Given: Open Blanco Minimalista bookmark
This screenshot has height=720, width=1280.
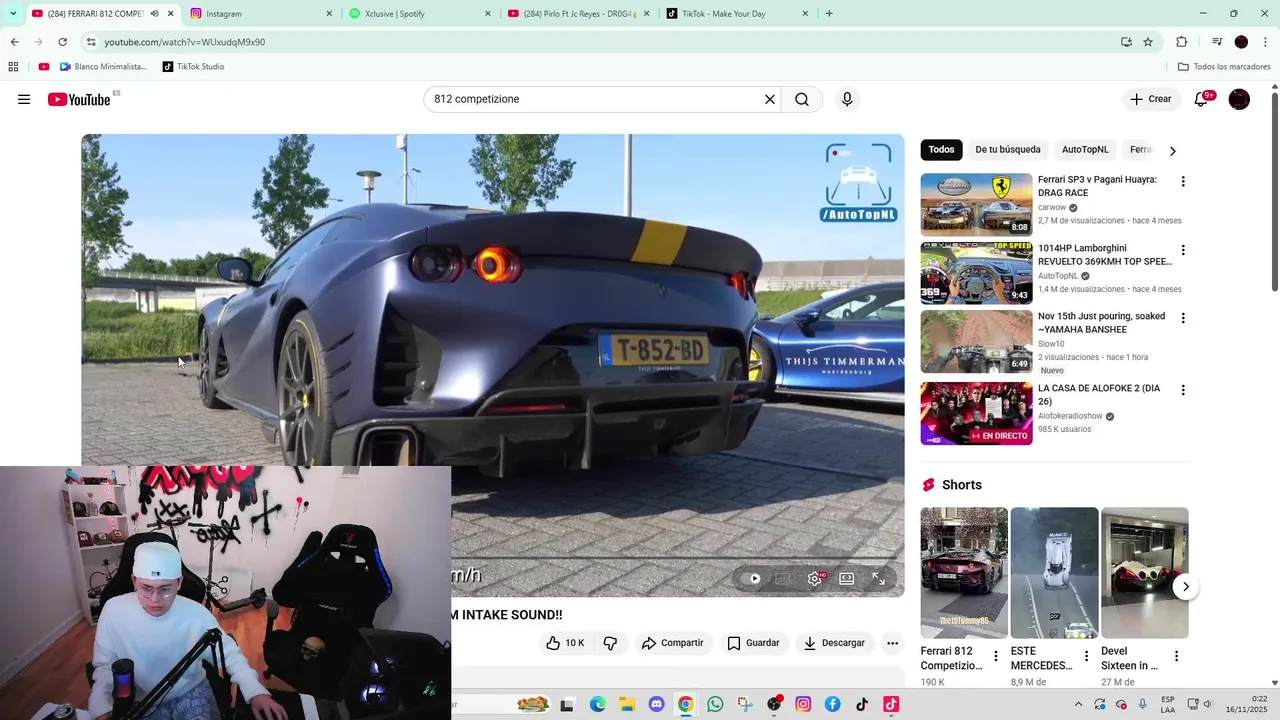Looking at the screenshot, I should (x=103, y=67).
